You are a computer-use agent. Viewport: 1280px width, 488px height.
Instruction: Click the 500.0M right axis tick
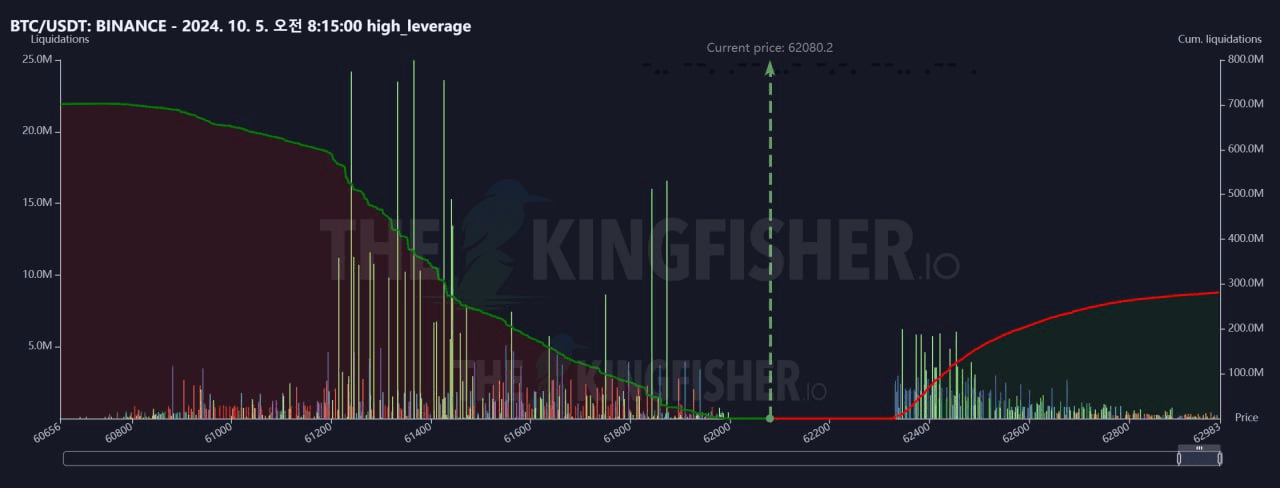click(x=1246, y=193)
